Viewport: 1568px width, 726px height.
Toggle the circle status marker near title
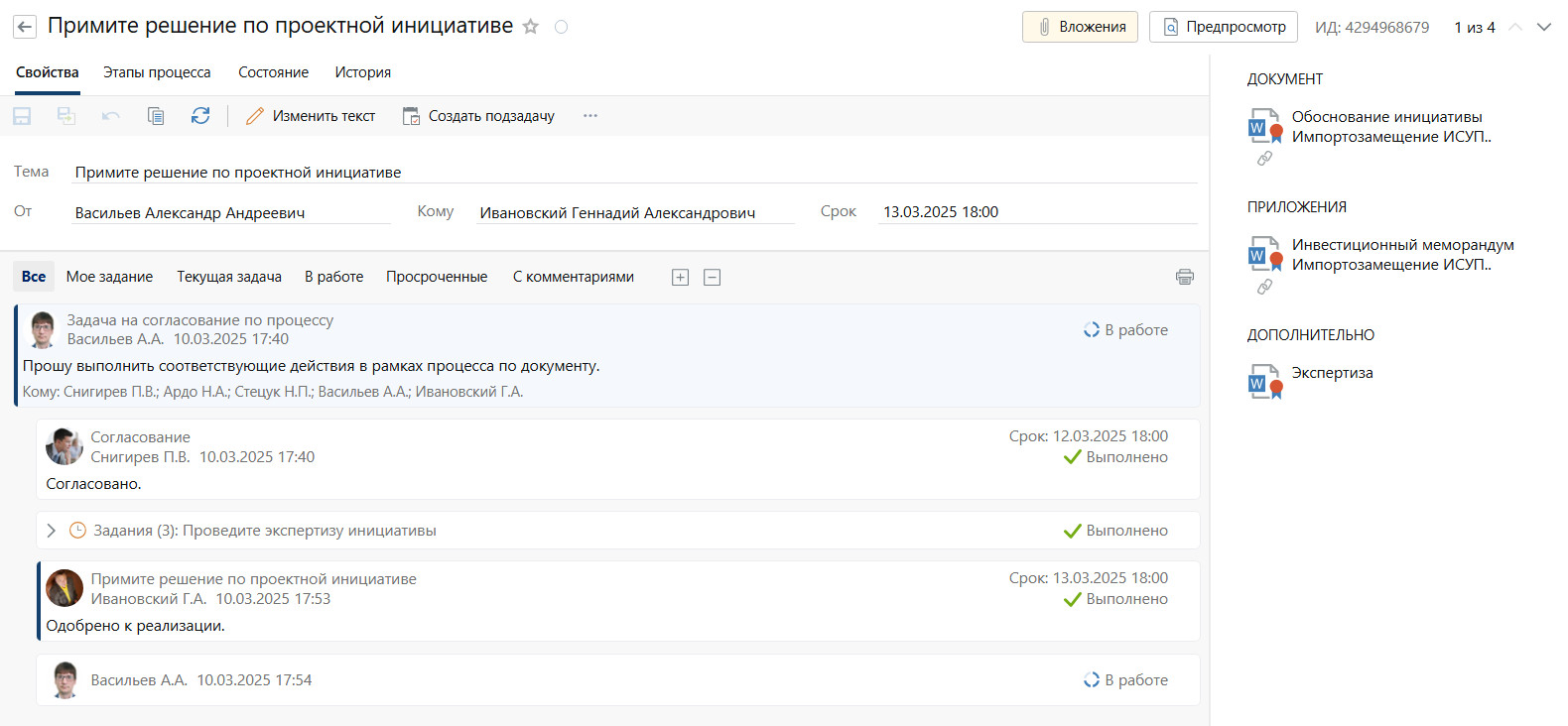coord(561,27)
